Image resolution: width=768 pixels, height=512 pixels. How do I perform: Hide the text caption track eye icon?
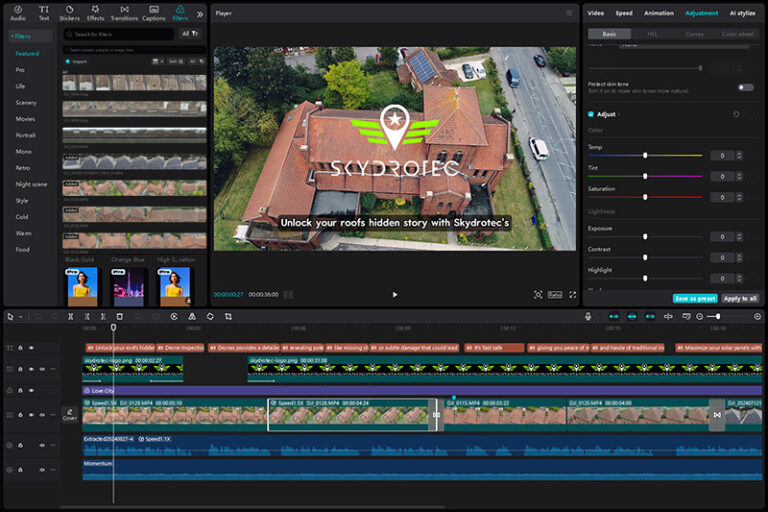pos(31,348)
